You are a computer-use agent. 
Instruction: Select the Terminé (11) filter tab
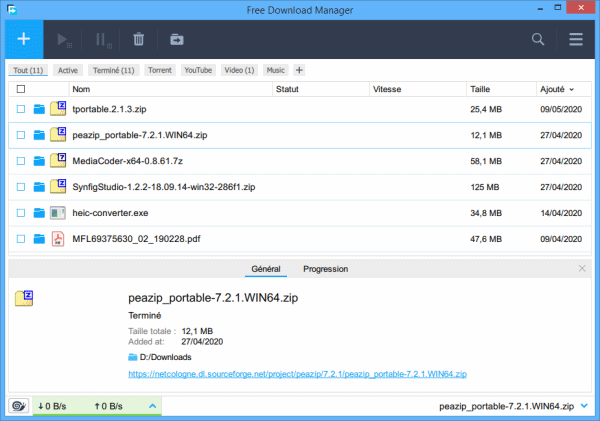pyautogui.click(x=114, y=70)
